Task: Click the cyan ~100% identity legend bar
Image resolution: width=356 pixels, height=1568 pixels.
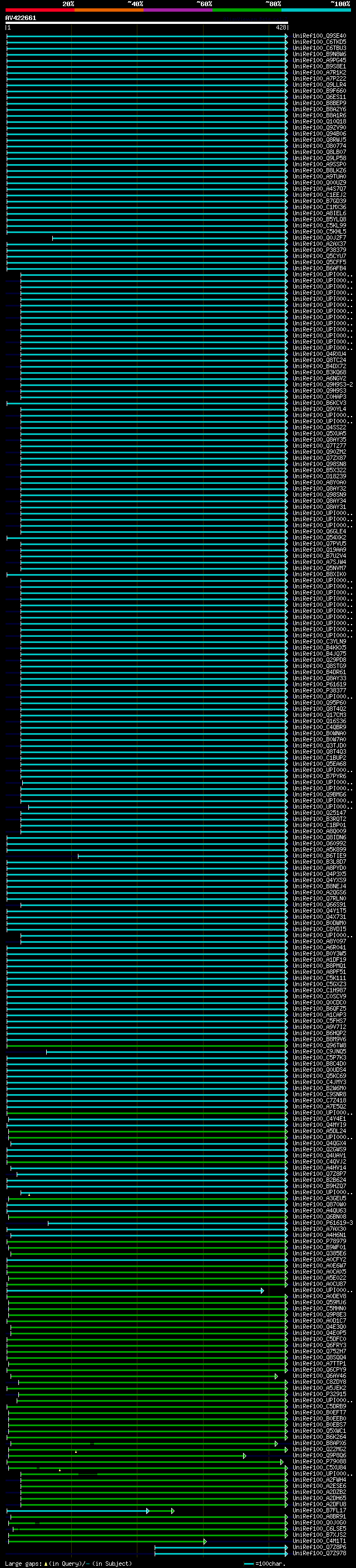Action: (x=316, y=10)
